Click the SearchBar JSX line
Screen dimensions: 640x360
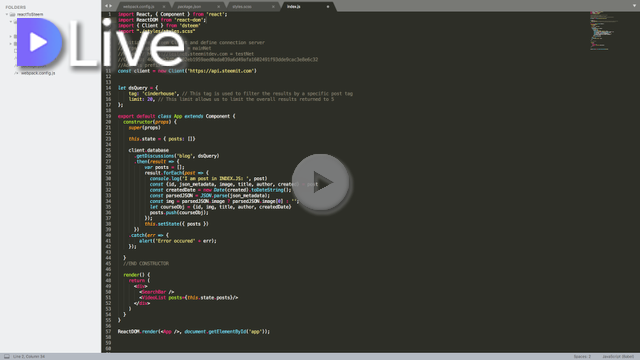[157, 292]
